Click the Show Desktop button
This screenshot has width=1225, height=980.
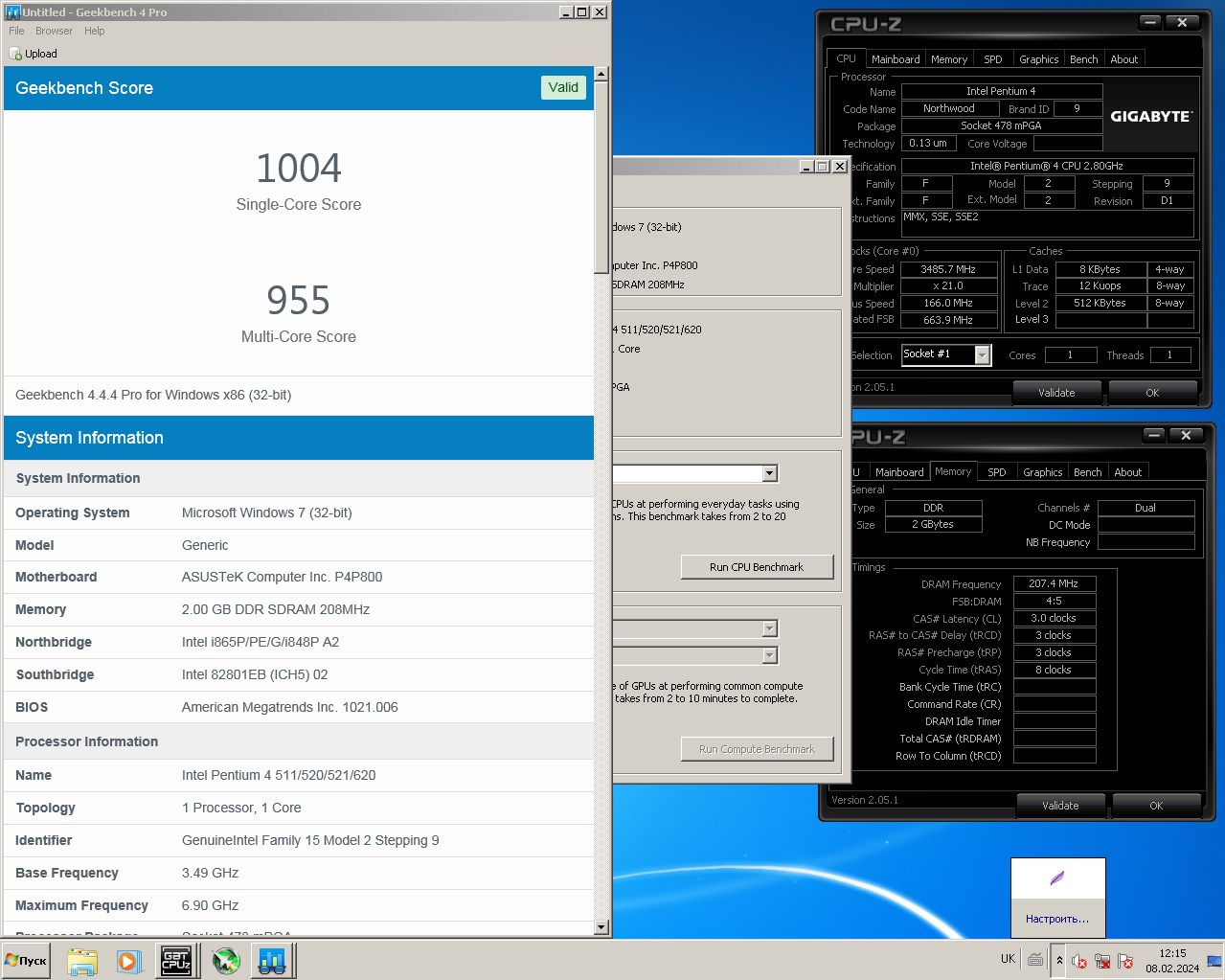(1214, 960)
